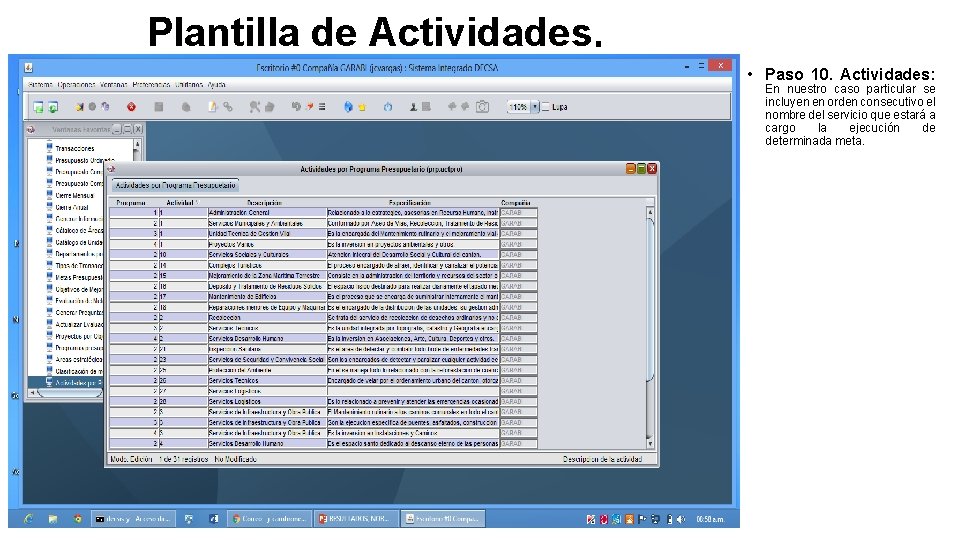Click the list lines toolbar icon
Screen dimensions: 960x540
[322, 107]
